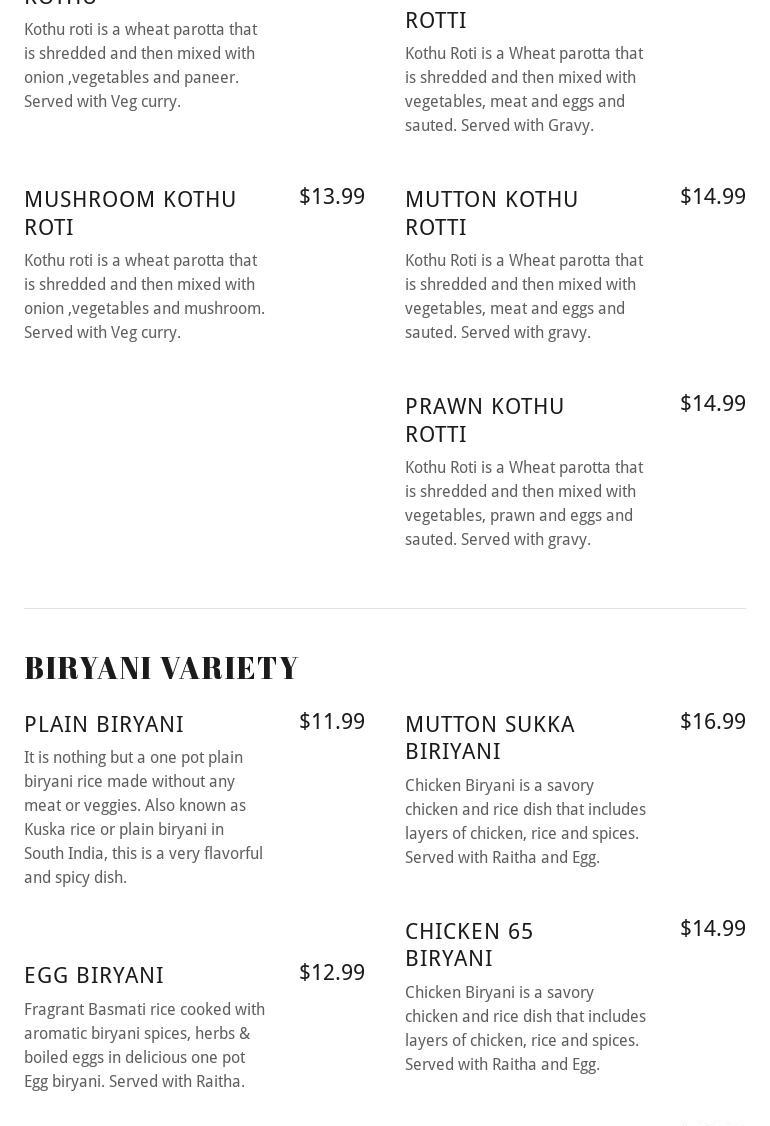
Task: Click the Prawn Kothu Rotti description text
Action: click(x=524, y=503)
